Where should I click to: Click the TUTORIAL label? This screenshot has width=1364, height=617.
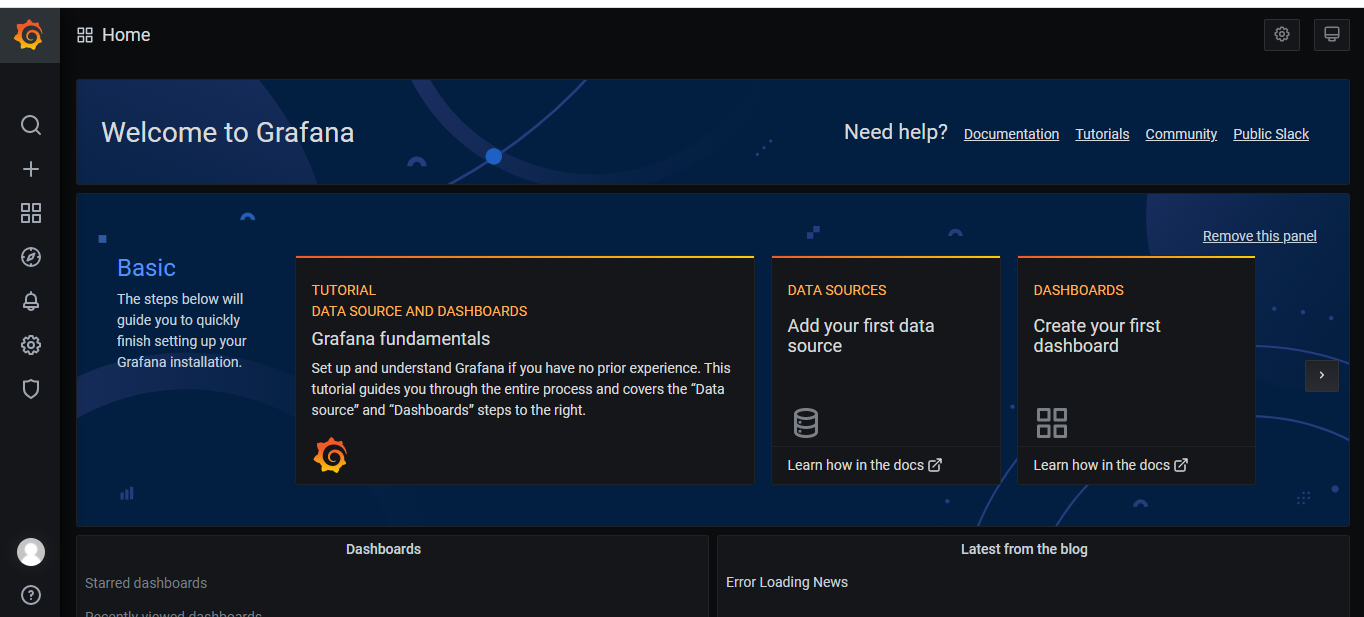pyautogui.click(x=344, y=290)
